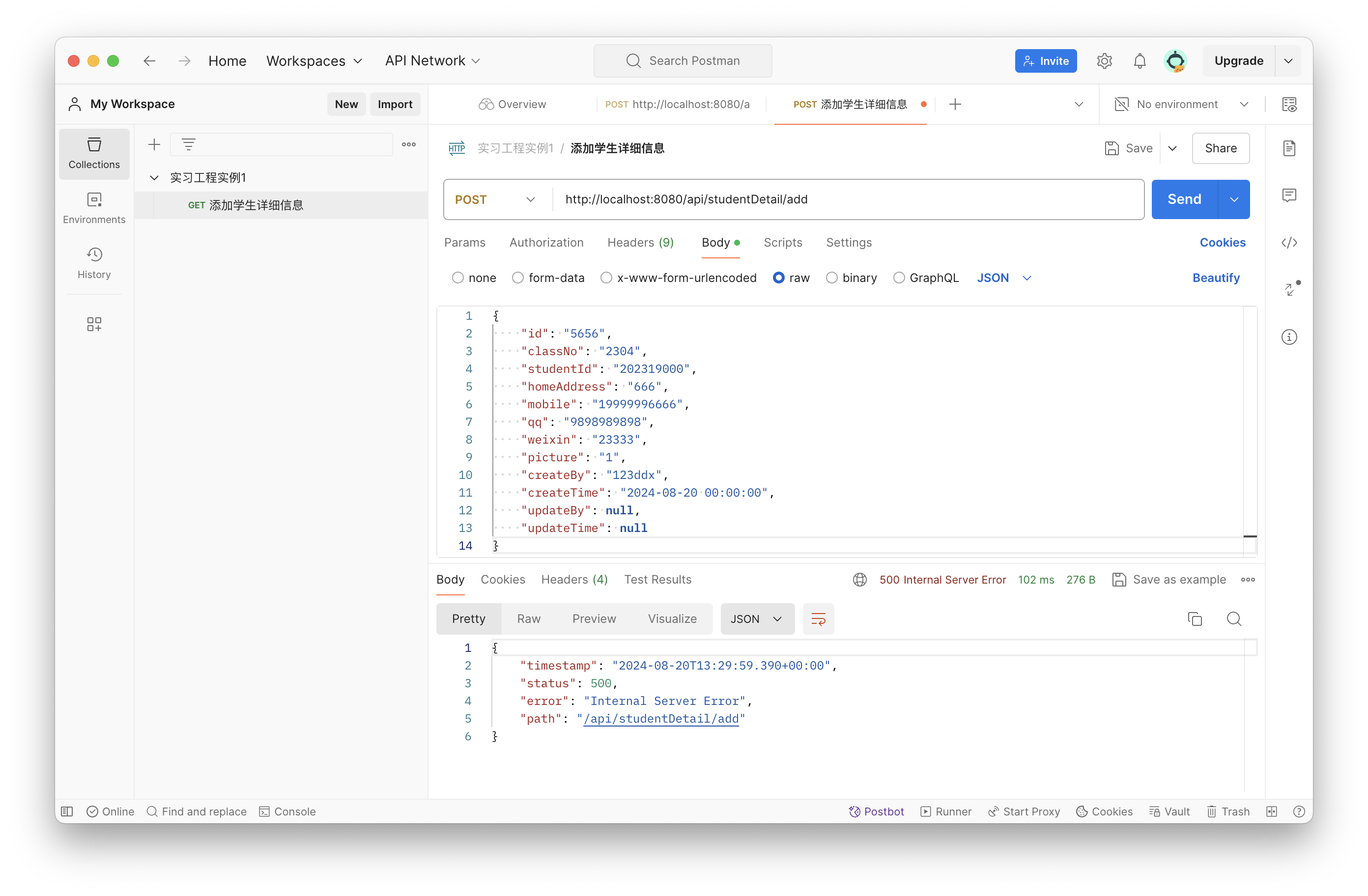Open the Send options dropdown arrow
Screen dimensions: 1368x896
point(1233,199)
